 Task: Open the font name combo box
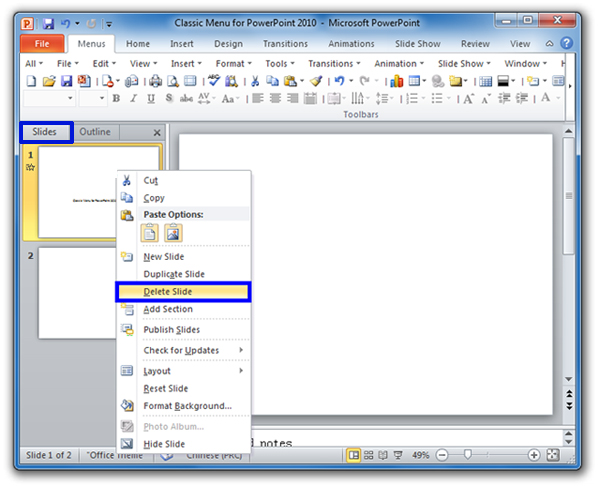[x=49, y=98]
